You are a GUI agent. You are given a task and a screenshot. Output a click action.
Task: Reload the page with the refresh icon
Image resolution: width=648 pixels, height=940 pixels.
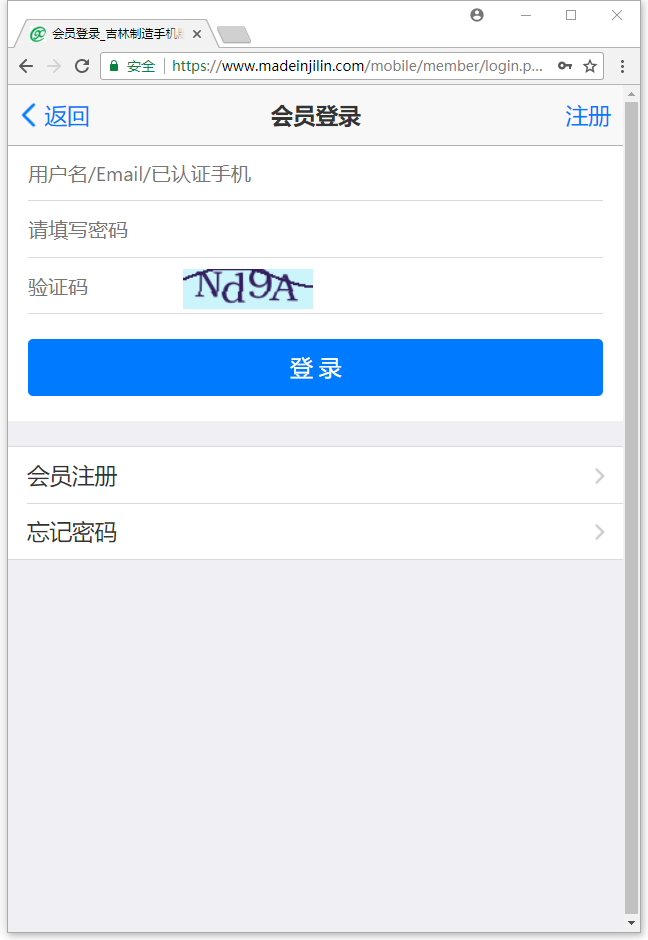pyautogui.click(x=82, y=66)
